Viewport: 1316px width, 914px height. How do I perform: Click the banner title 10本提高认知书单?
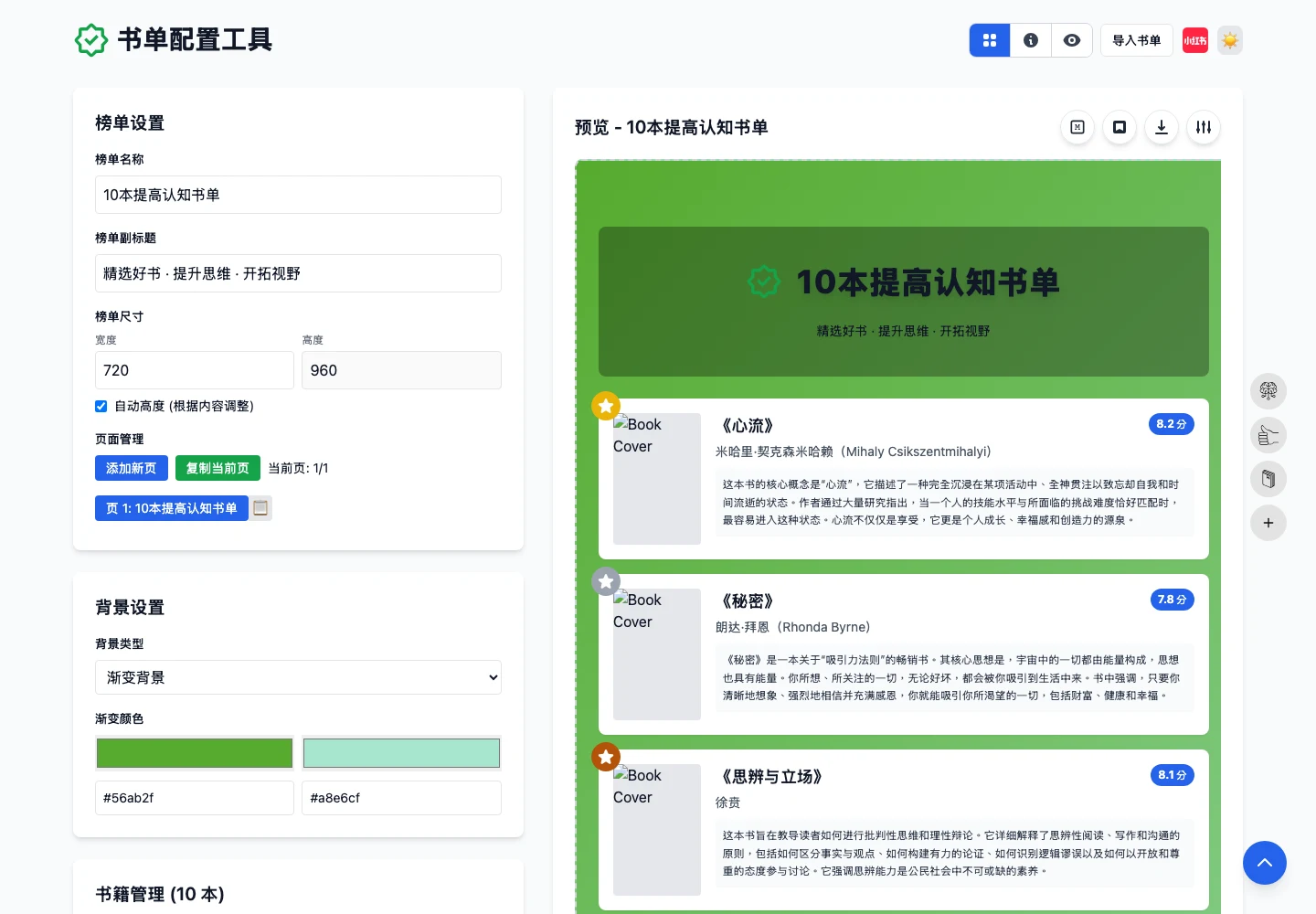[x=928, y=282]
